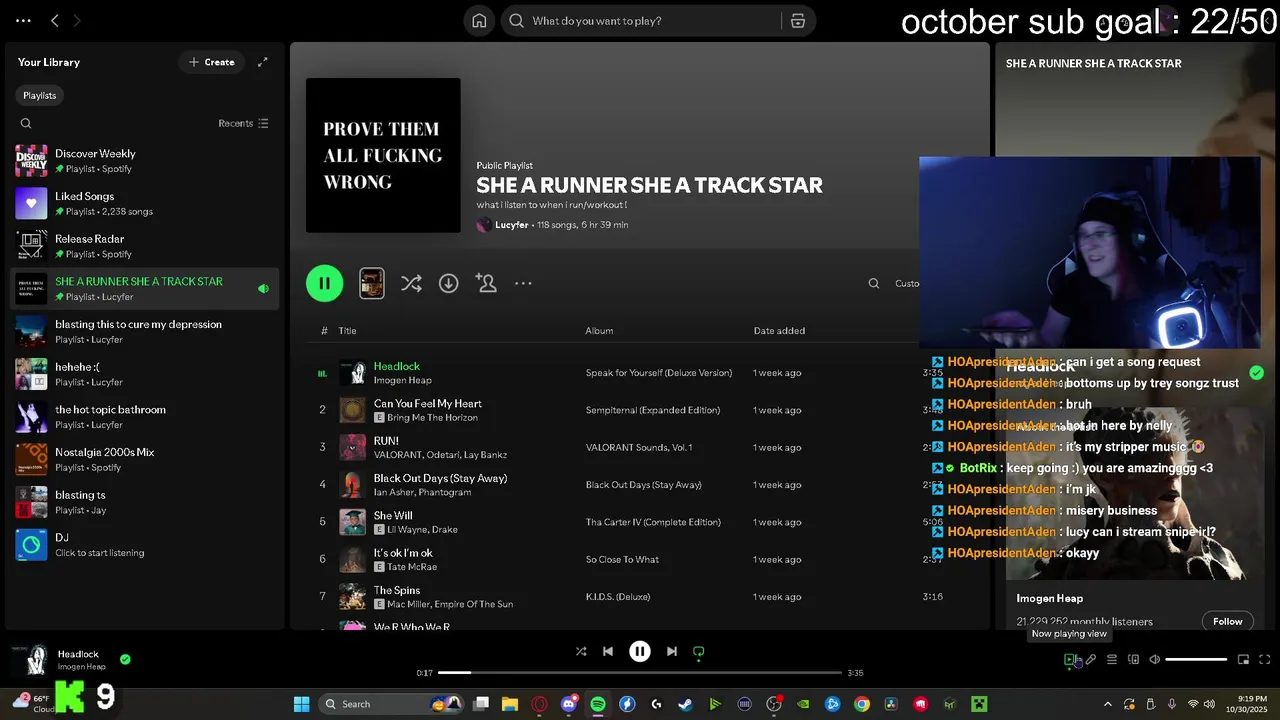Screen dimensions: 1280x720
Task: Toggle Liked checkmark for Headlock
Action: 125,659
